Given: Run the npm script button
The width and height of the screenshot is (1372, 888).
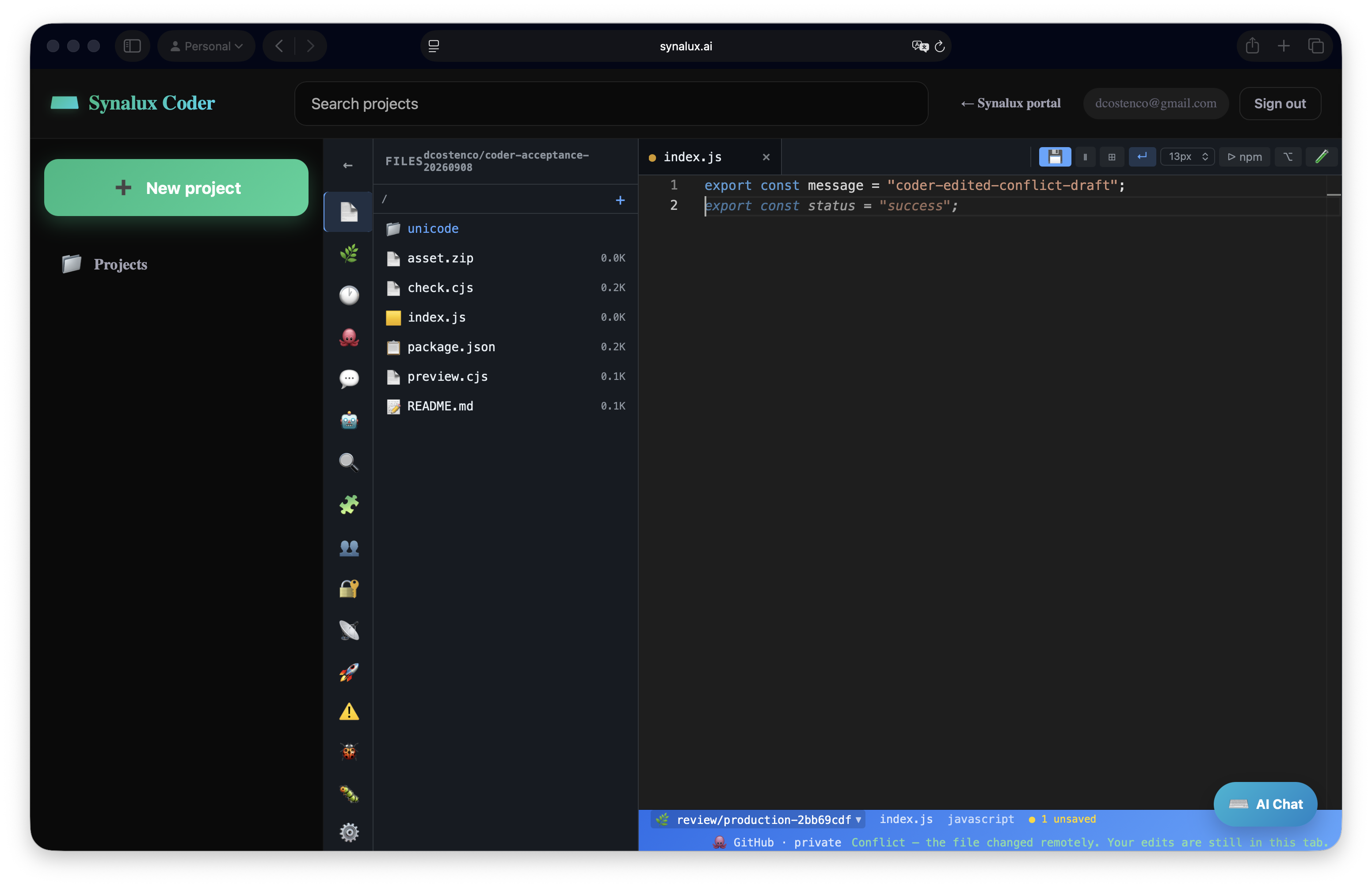Looking at the screenshot, I should coord(1244,157).
